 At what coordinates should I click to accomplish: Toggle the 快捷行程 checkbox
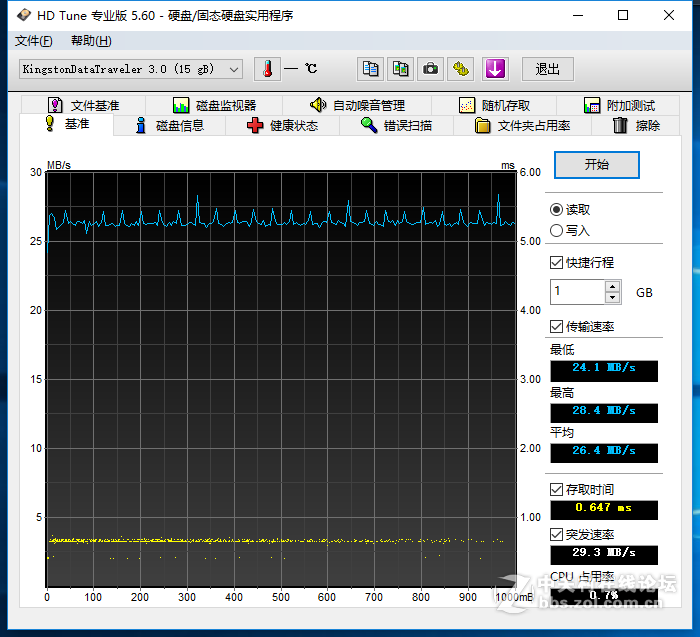point(557,263)
